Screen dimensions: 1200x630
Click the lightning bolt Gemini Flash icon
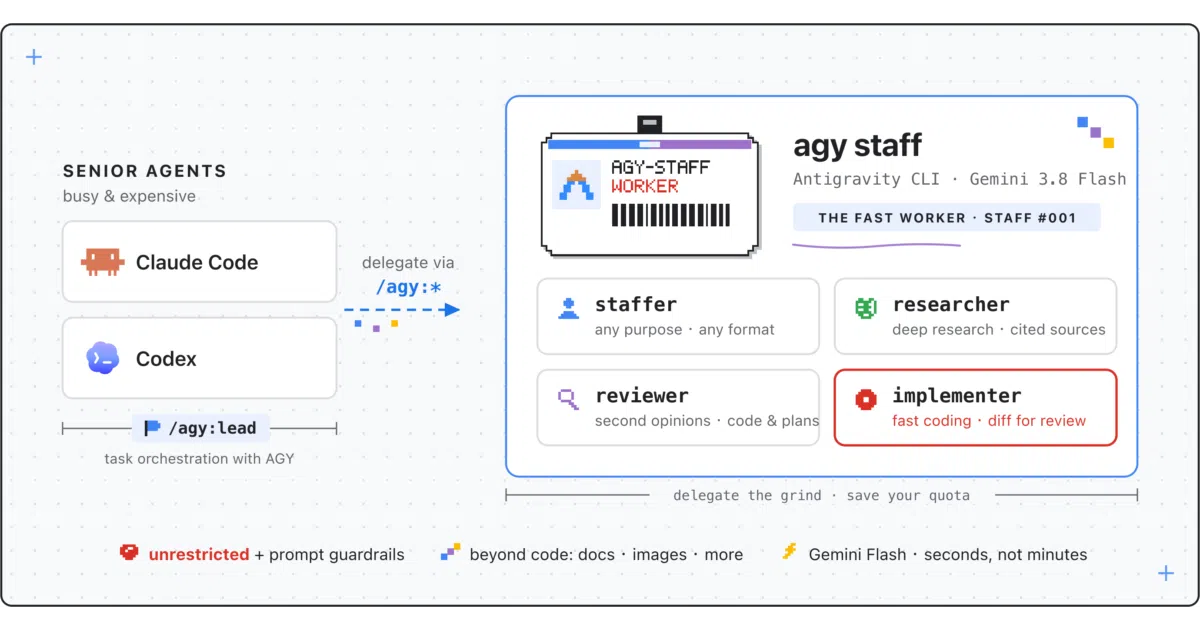[789, 552]
